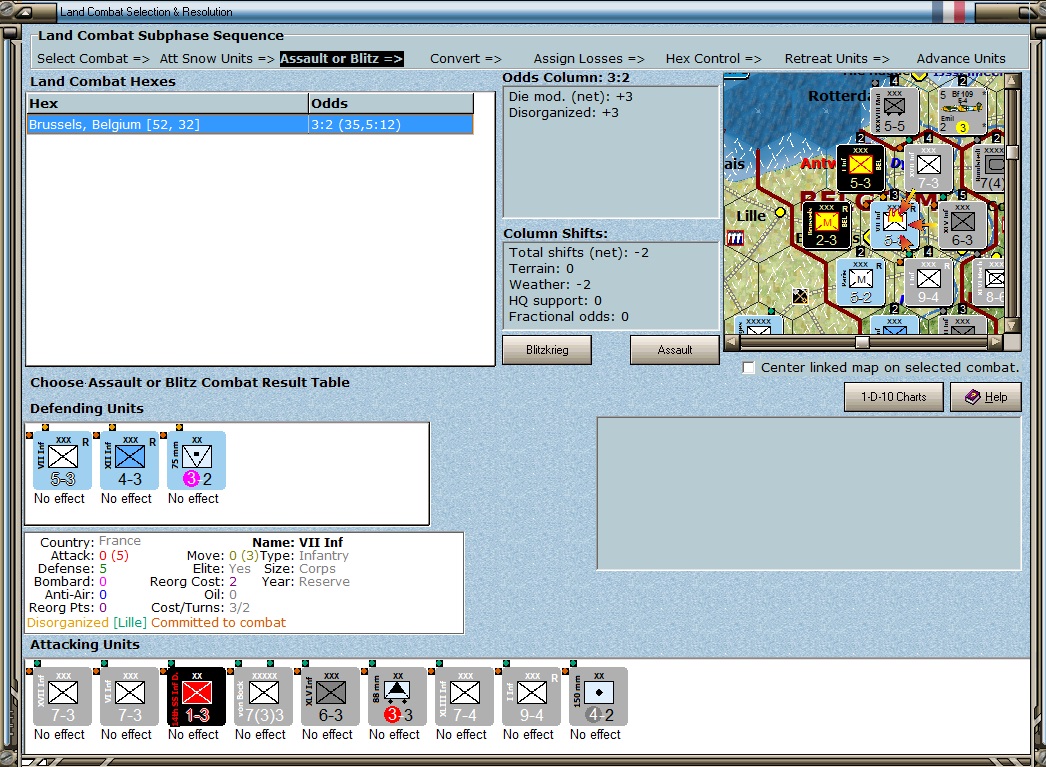Click the Weather: -2 column shift line

click(x=550, y=285)
